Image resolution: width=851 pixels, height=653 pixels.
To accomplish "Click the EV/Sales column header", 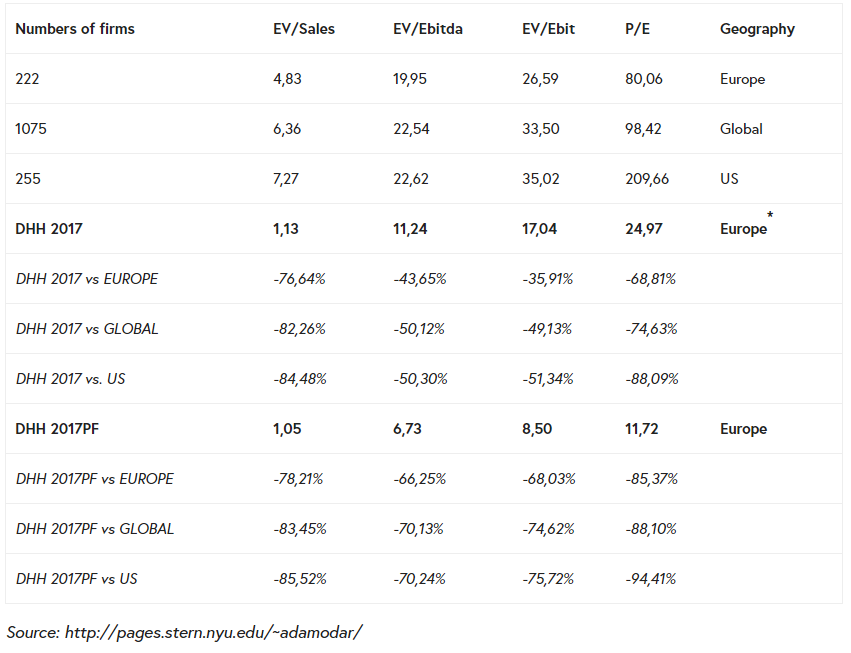I will pos(304,29).
